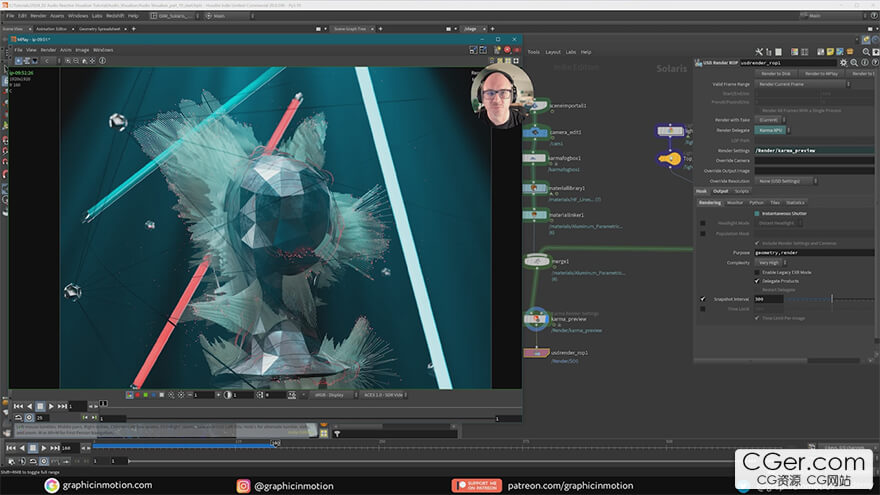Open Render Delegate Karma XPU dropdown
The width and height of the screenshot is (880, 495).
coord(772,130)
